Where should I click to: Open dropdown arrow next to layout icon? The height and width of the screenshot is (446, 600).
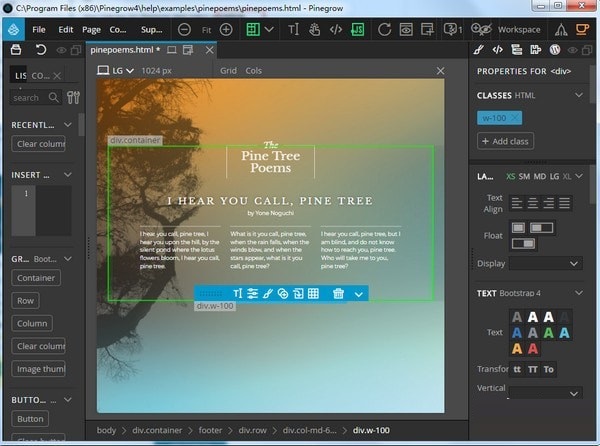pyautogui.click(x=269, y=29)
